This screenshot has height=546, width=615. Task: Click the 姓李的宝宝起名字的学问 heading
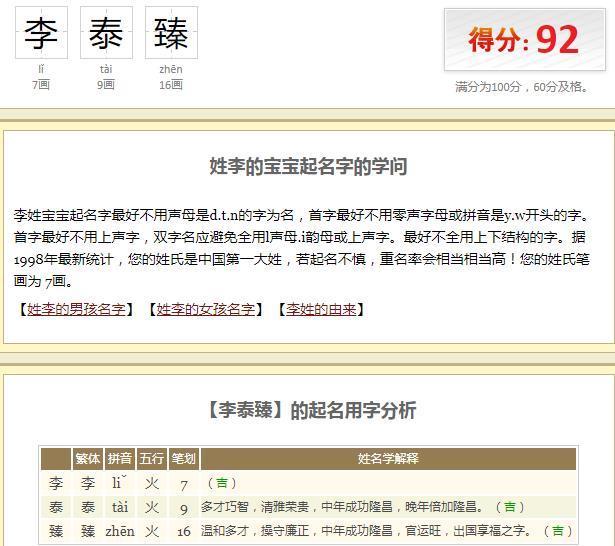coord(308,167)
